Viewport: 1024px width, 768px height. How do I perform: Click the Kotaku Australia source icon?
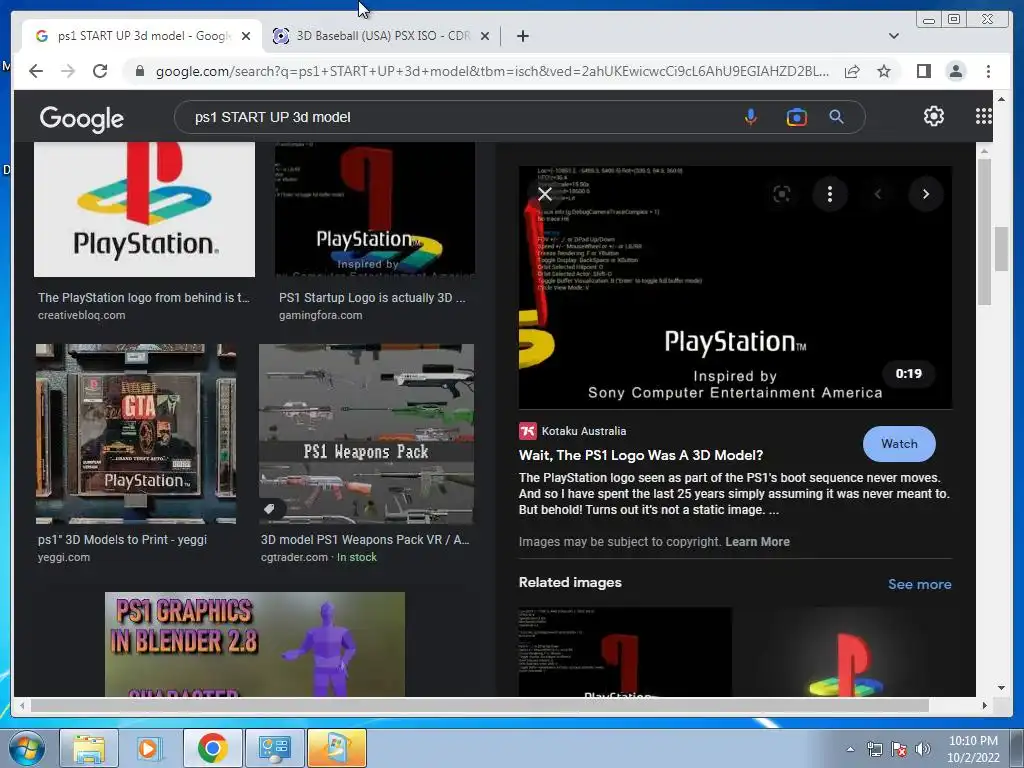[528, 431]
